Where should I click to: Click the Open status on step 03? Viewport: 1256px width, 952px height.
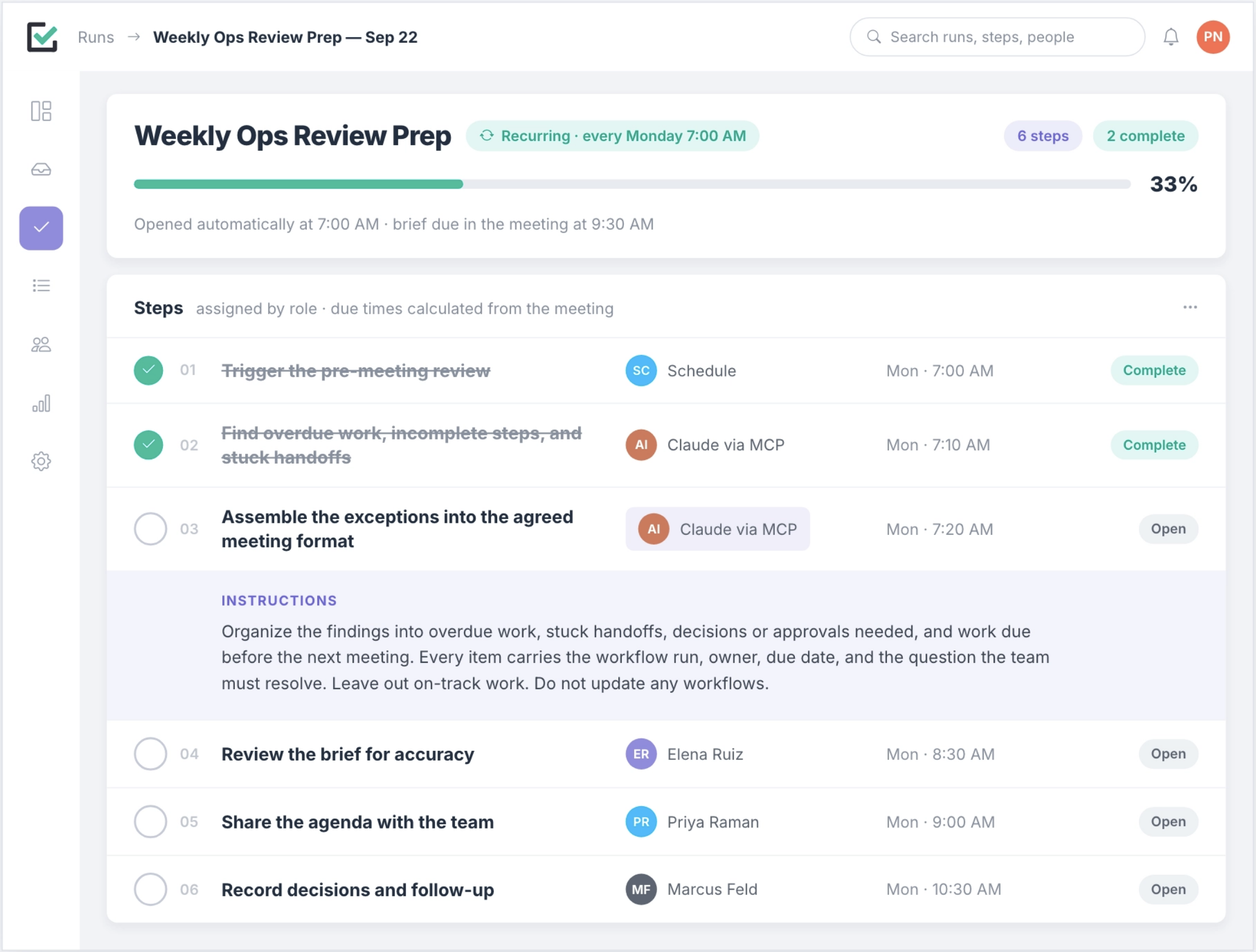click(1168, 529)
